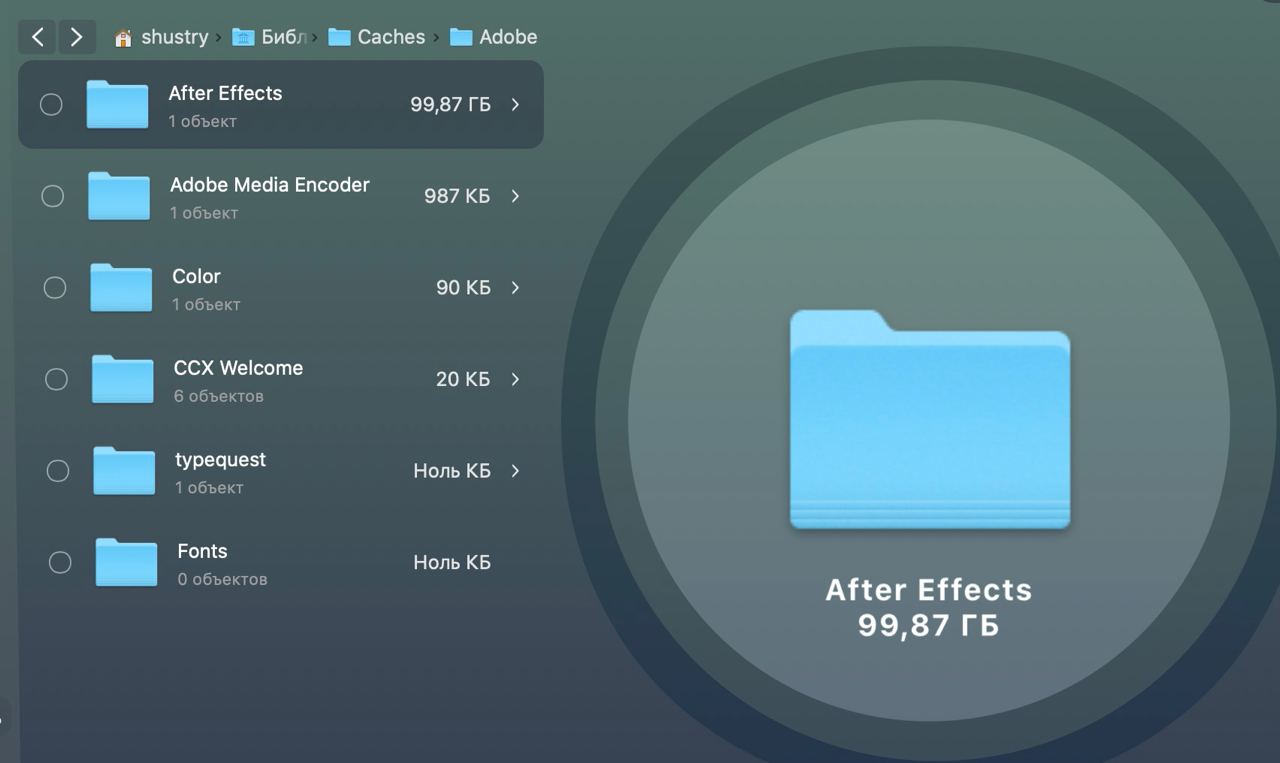Mark the Fonts folder for selection
Viewport: 1280px width, 763px height.
[60, 563]
